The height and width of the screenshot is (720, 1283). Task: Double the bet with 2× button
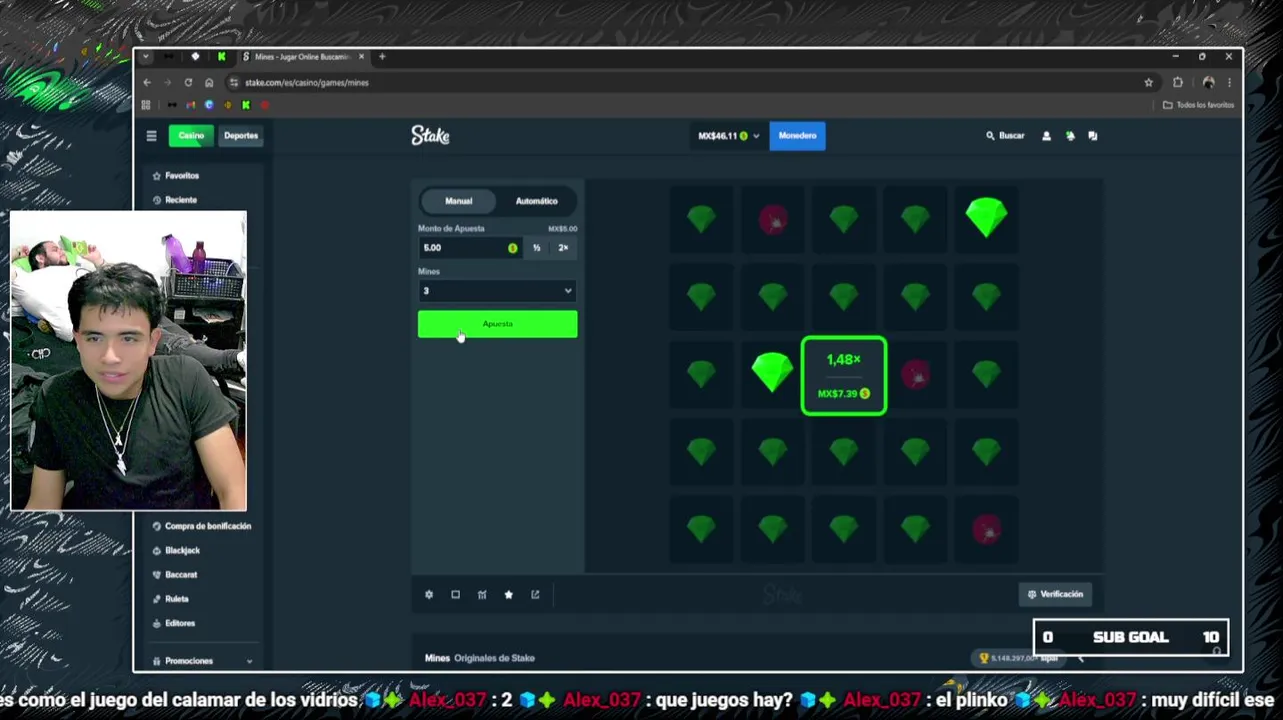pos(563,248)
